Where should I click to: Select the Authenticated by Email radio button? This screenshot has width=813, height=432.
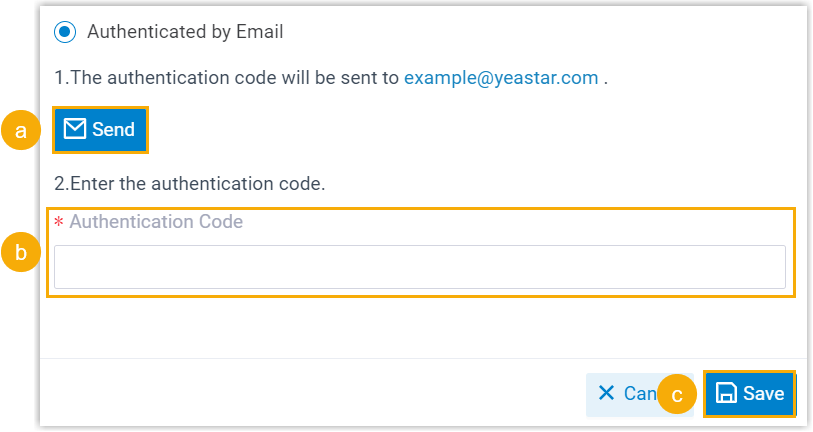click(x=65, y=32)
